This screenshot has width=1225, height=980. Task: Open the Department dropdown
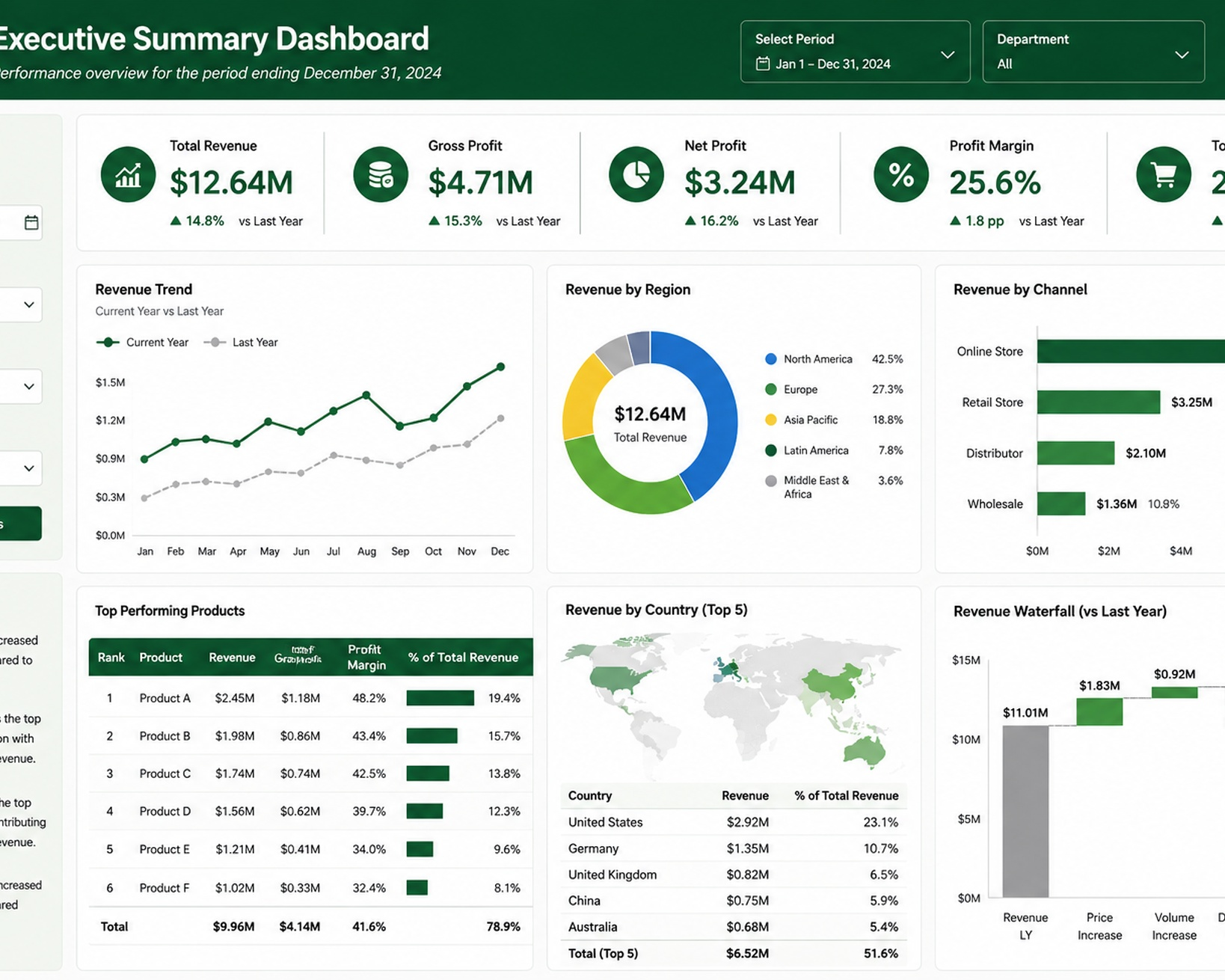pos(1093,52)
